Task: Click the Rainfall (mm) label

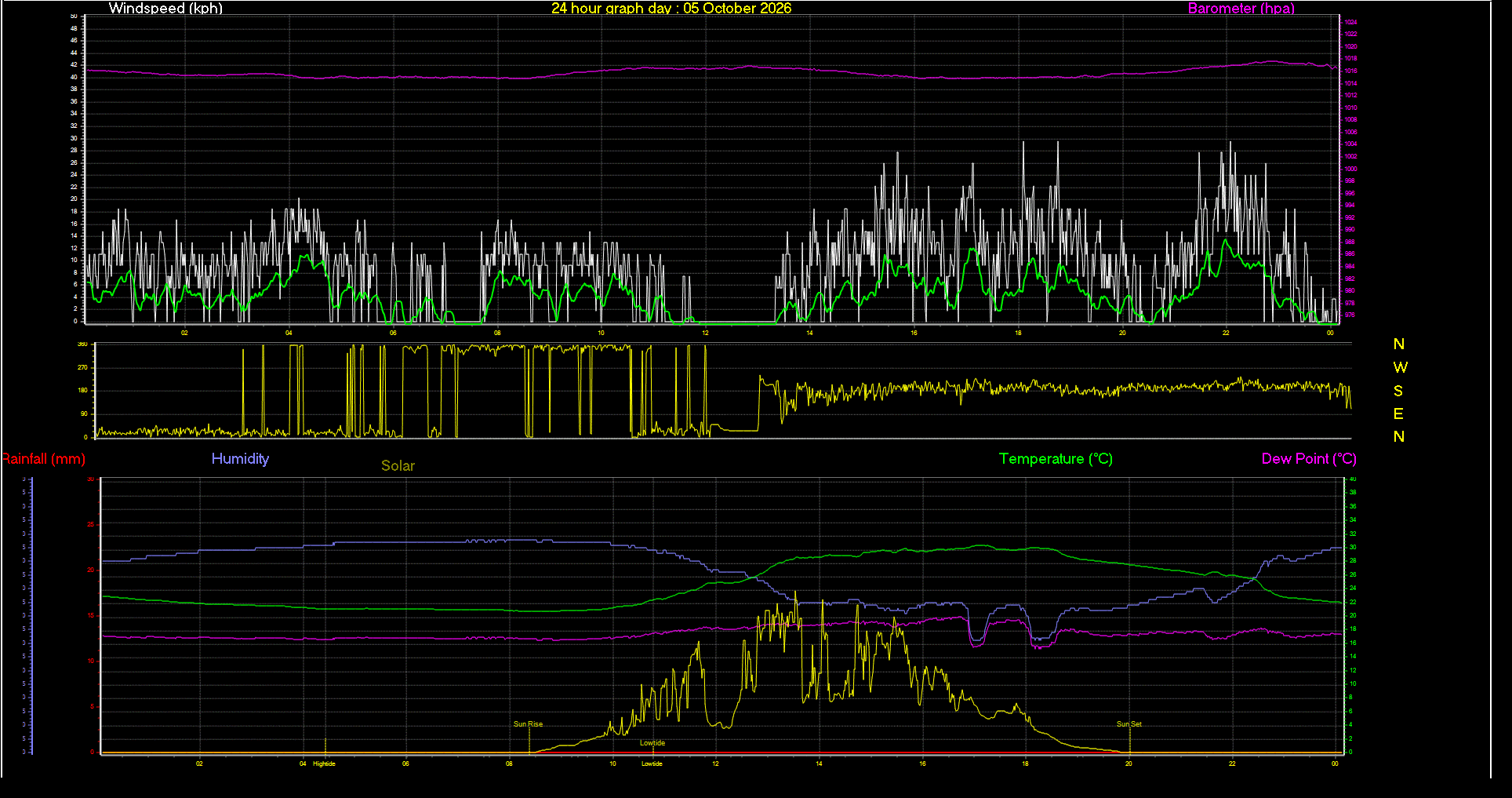Action: pos(43,459)
